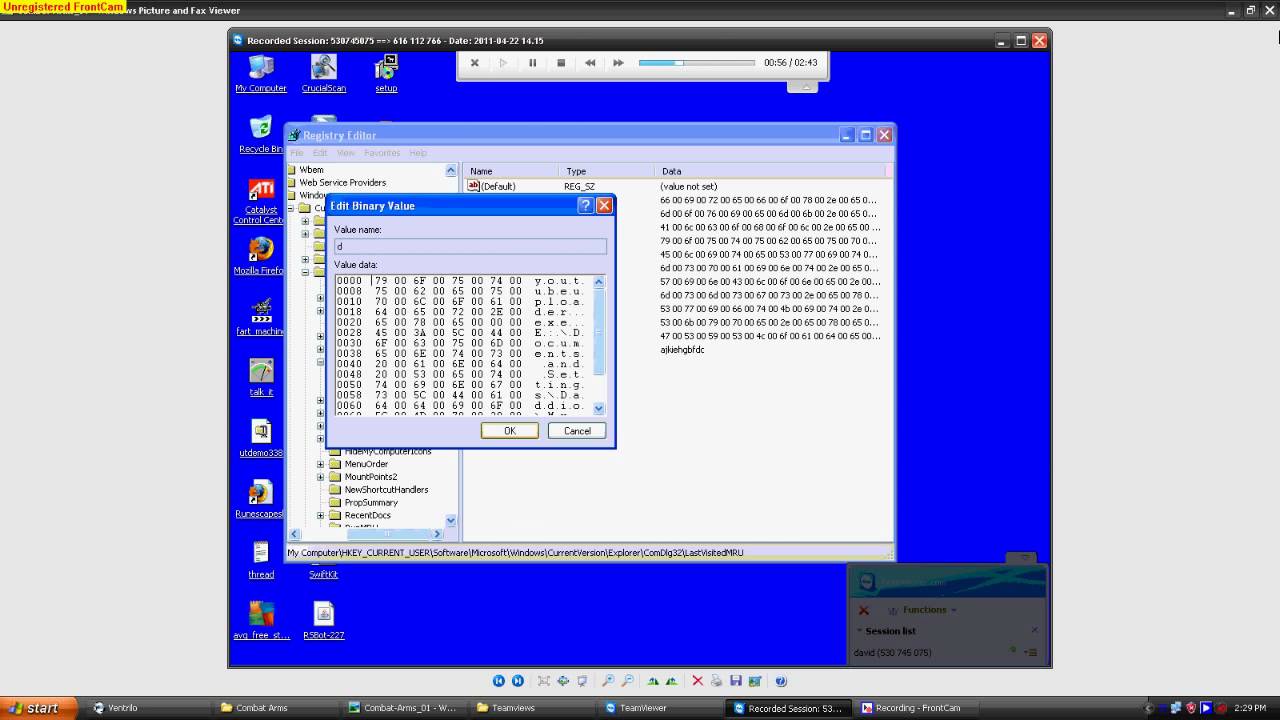Pause the recorded session playback
This screenshot has height=720, width=1280.
(x=532, y=63)
